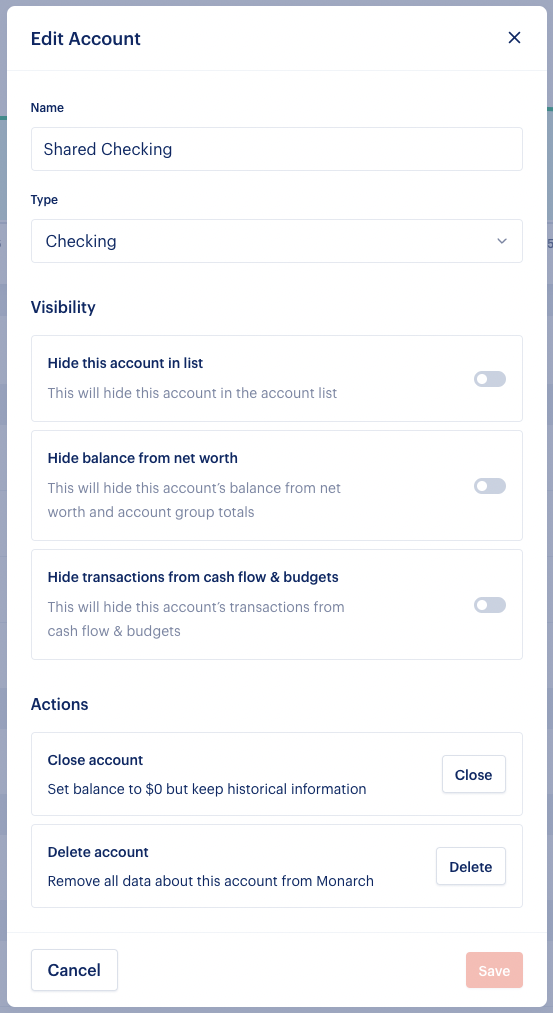Image resolution: width=553 pixels, height=1013 pixels.
Task: Enable Hide balance from net worth switch
Action: tap(490, 486)
